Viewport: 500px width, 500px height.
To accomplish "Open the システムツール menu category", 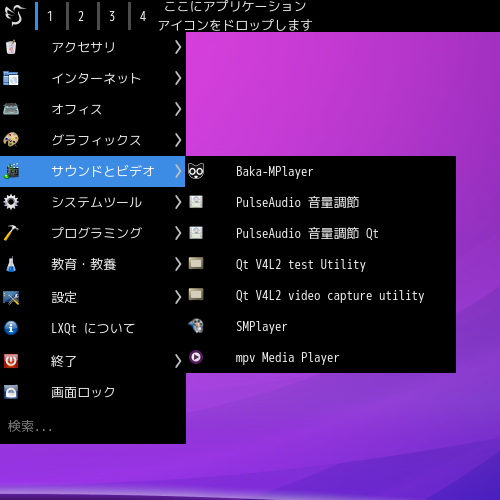I will [x=92, y=202].
